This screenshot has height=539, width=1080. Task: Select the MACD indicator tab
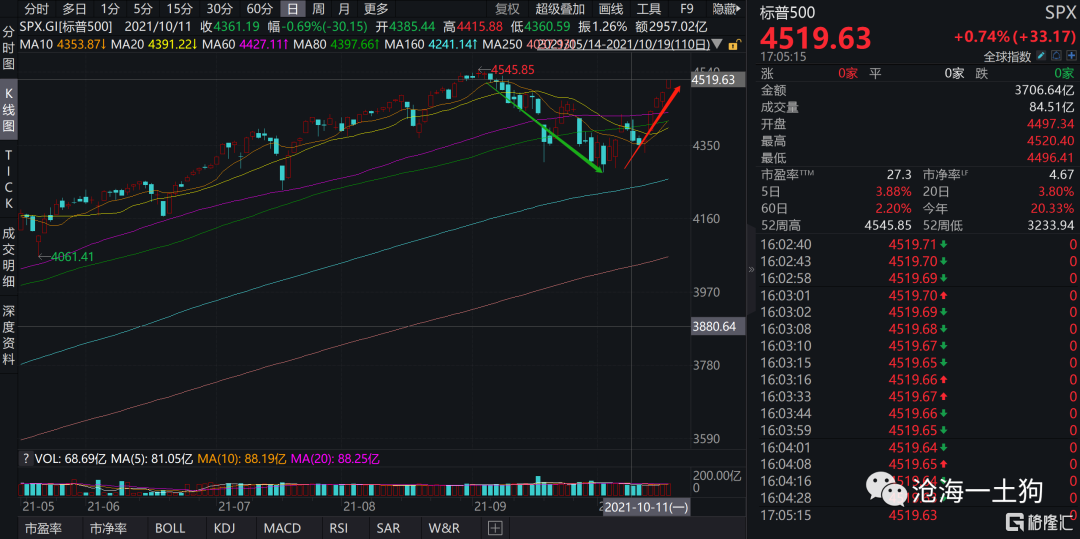(x=281, y=528)
